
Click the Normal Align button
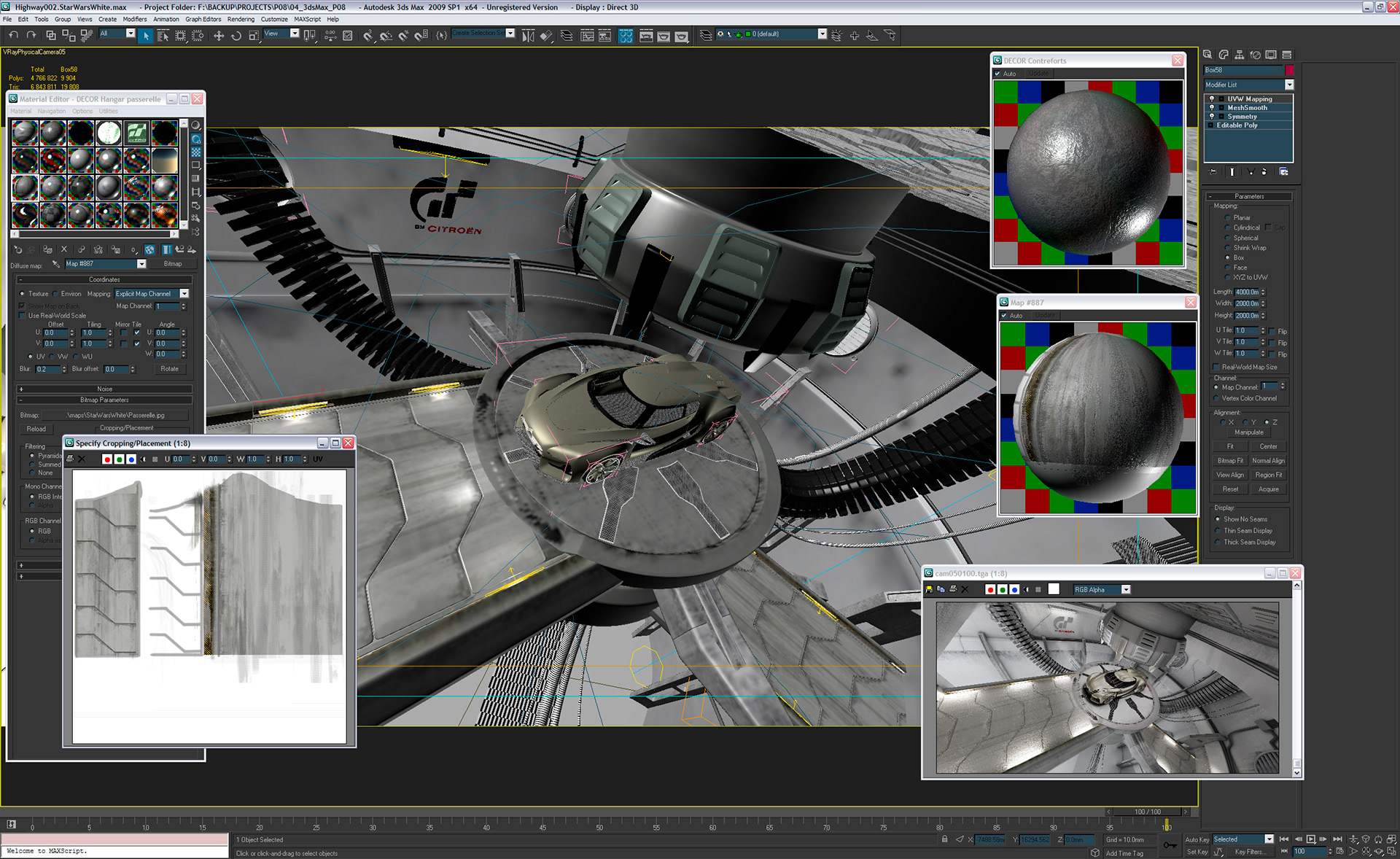coord(1268,461)
